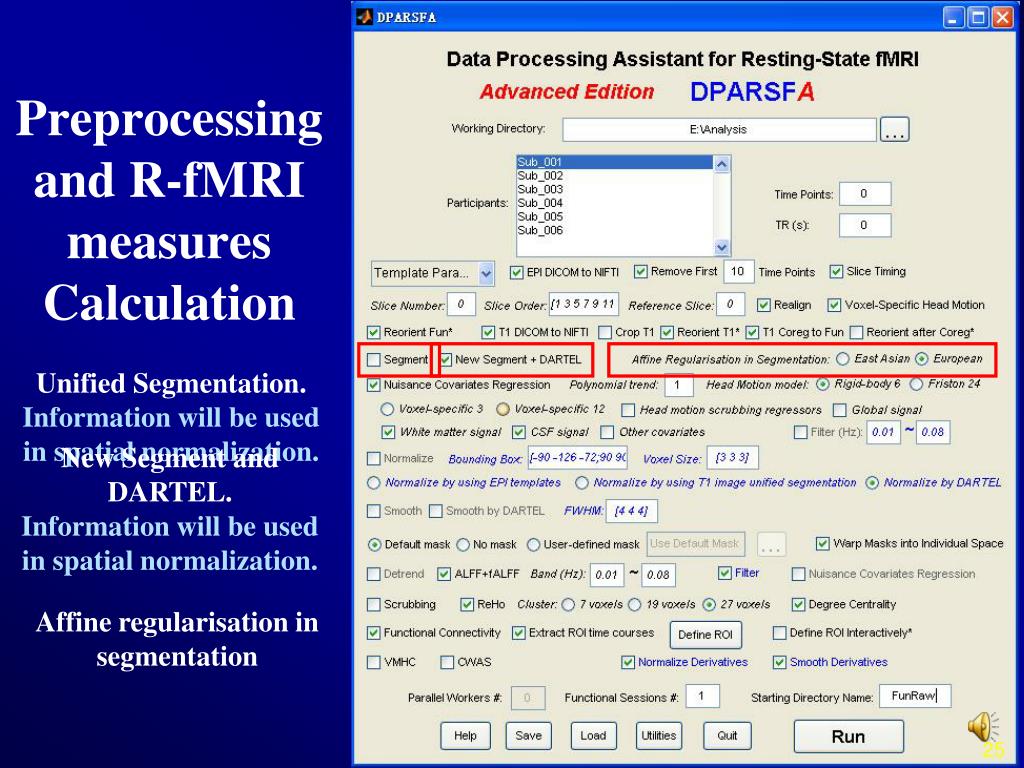Select Sub_006 in the Participants list
Screen dimensions: 1024x768
615,231
